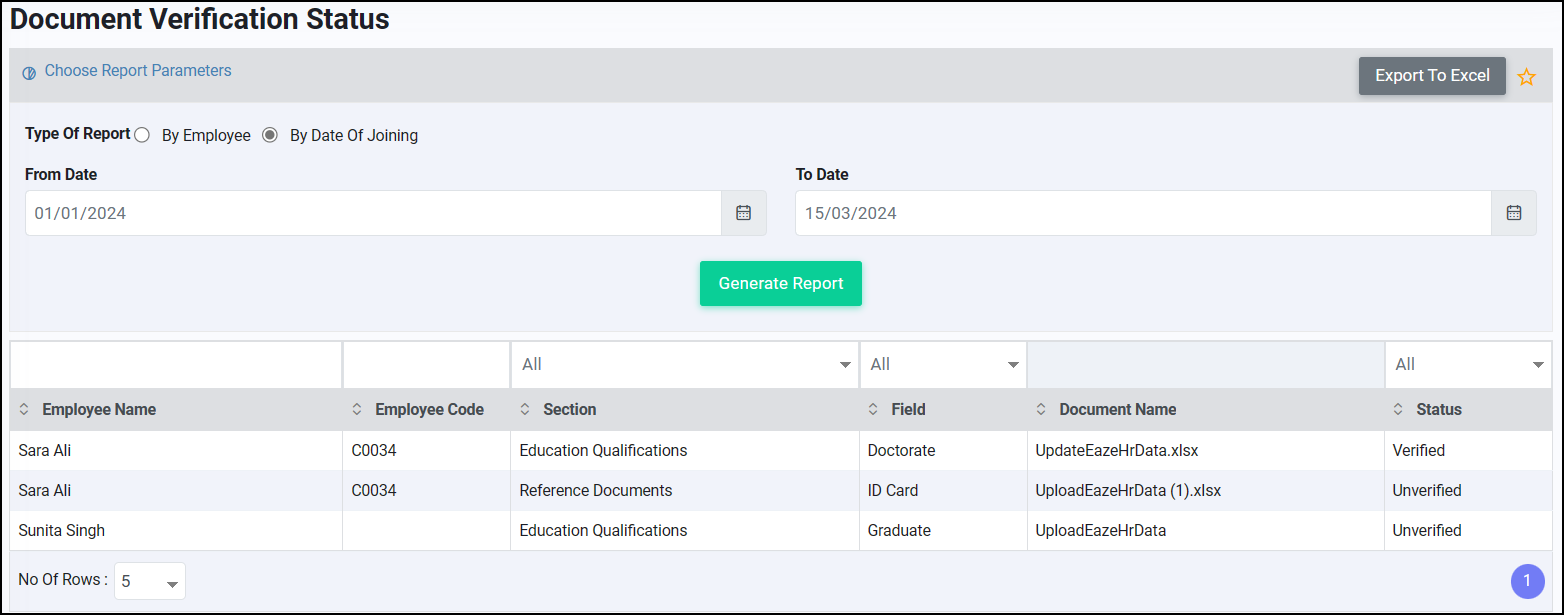
Task: Open the Status filter dropdown
Action: pos(1467,365)
